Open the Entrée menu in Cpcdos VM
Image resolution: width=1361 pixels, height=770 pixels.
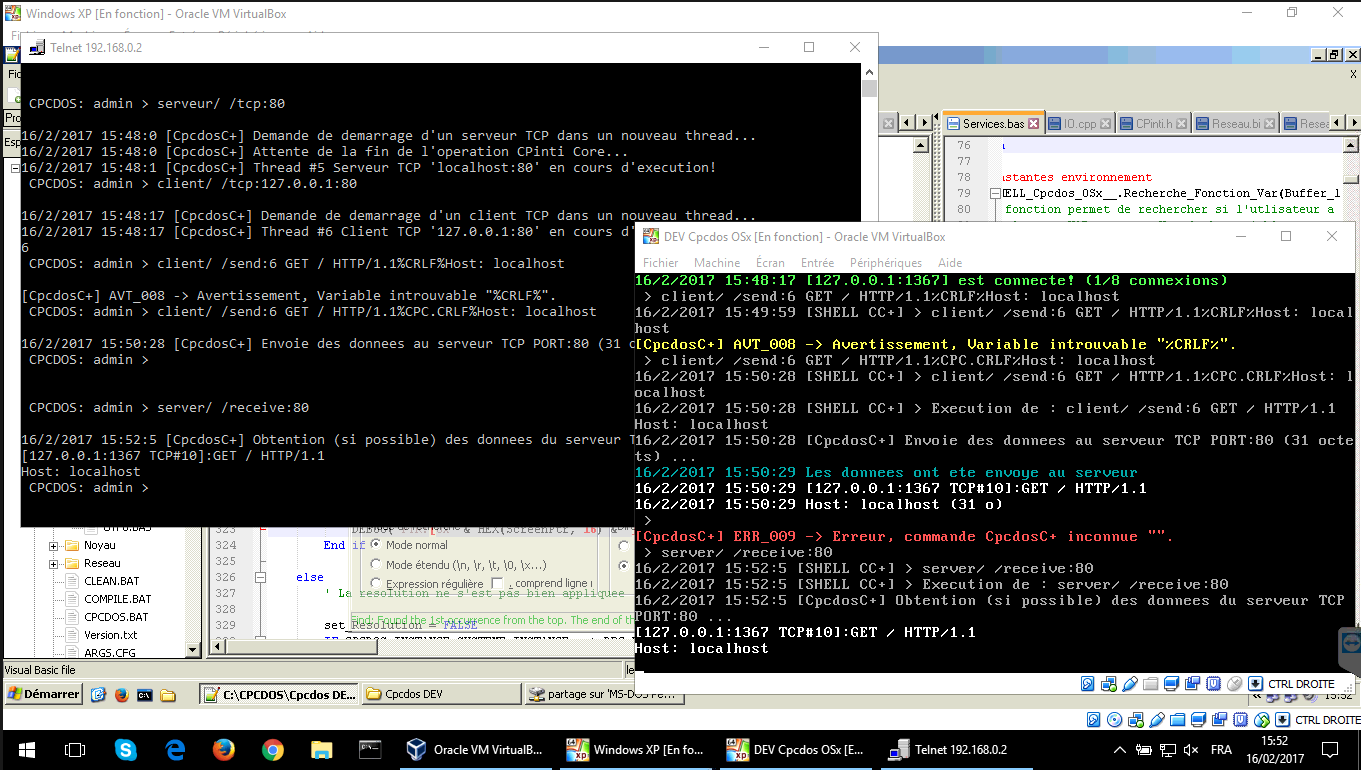coord(817,262)
